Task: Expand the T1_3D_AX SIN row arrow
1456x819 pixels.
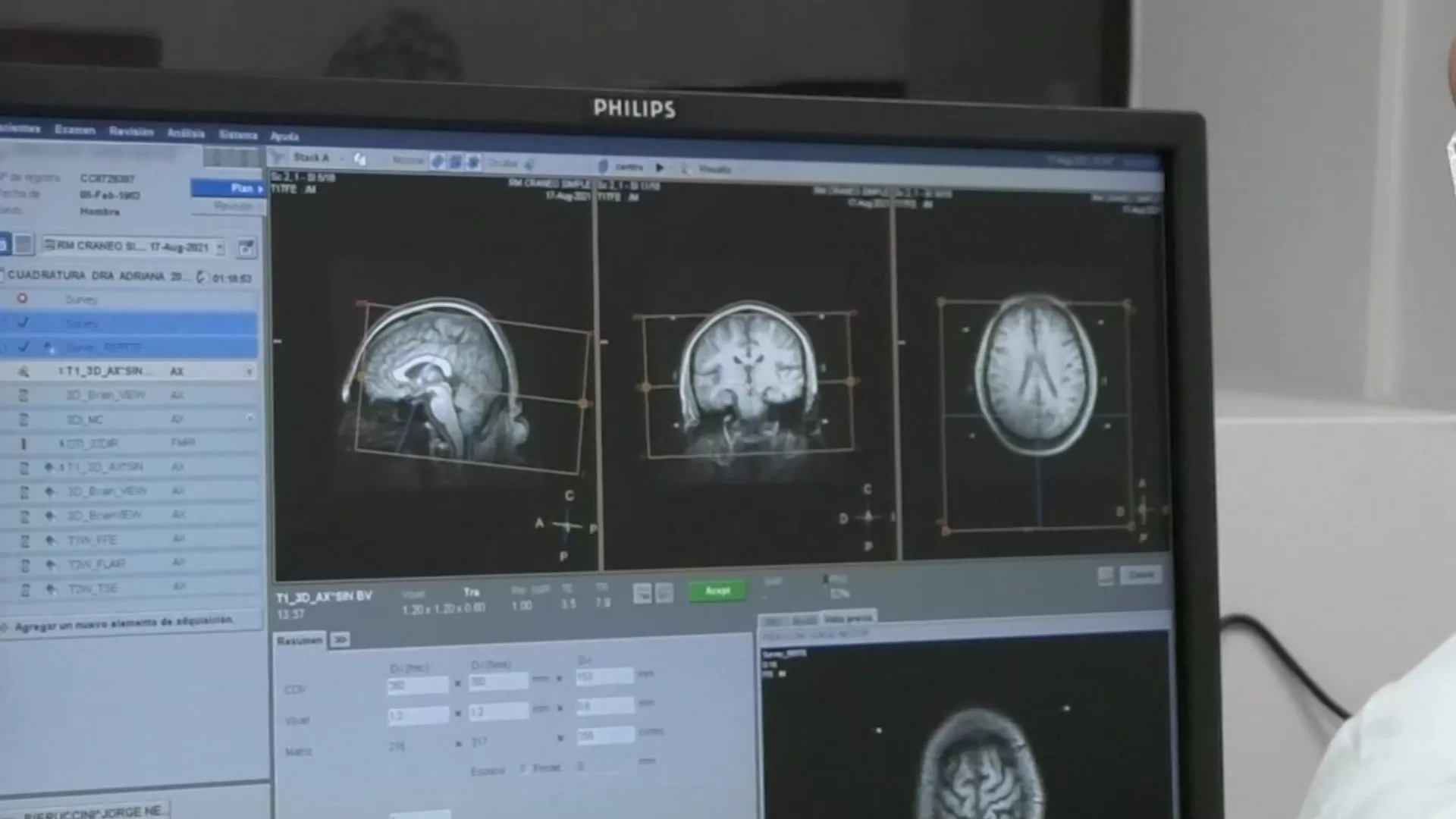Action: point(249,372)
